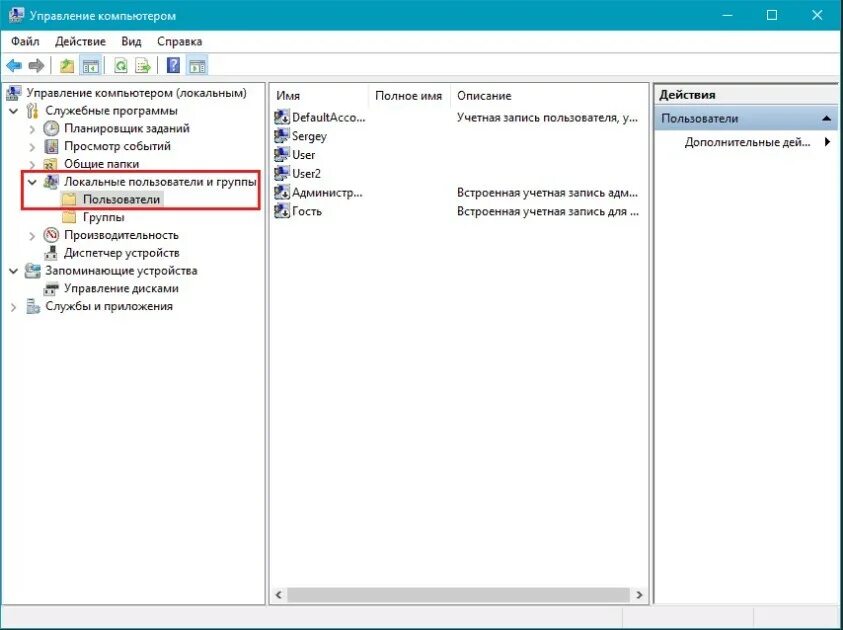Open Help via the question mark icon
This screenshot has width=843, height=630.
[173, 66]
